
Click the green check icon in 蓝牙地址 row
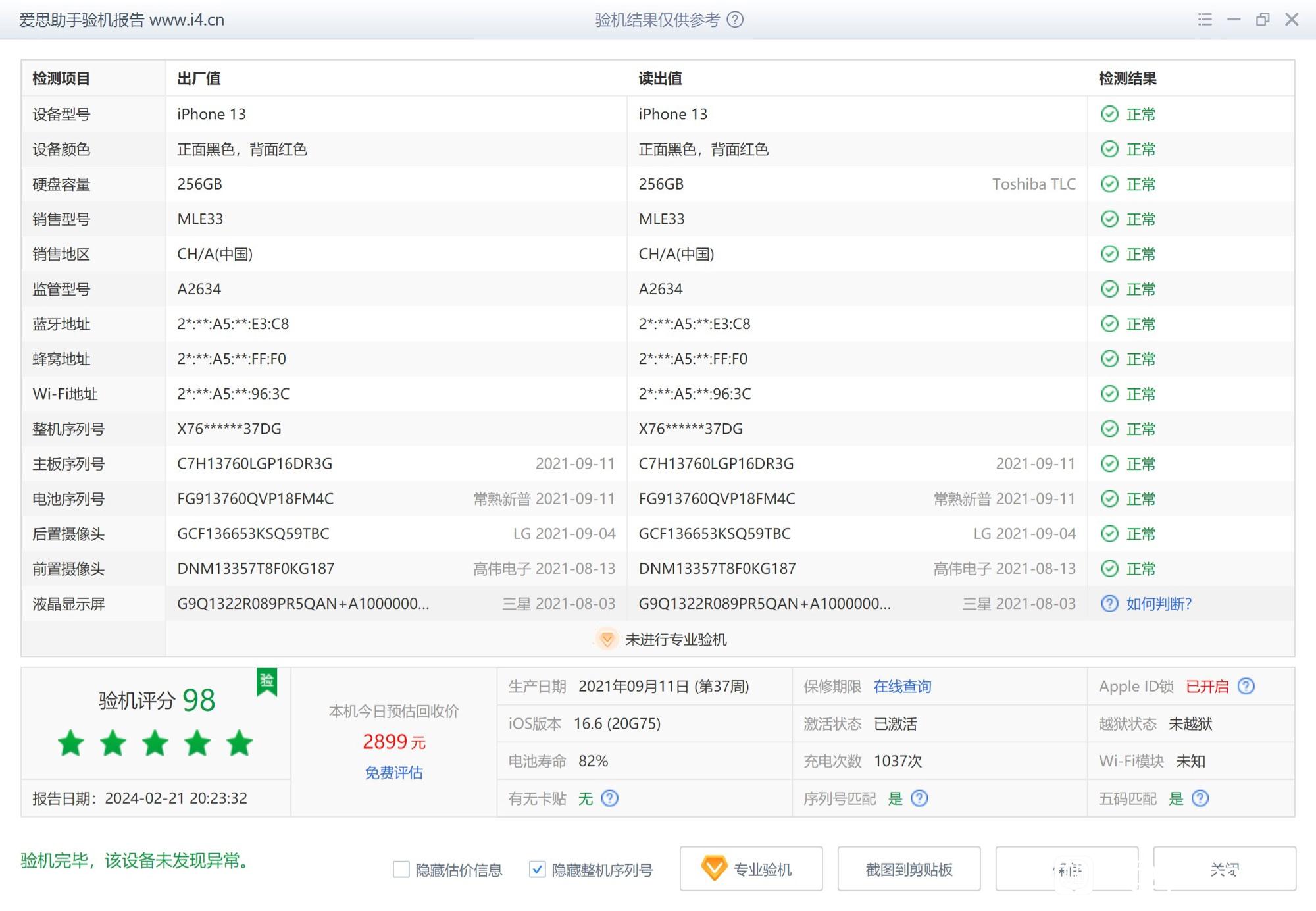(1109, 323)
